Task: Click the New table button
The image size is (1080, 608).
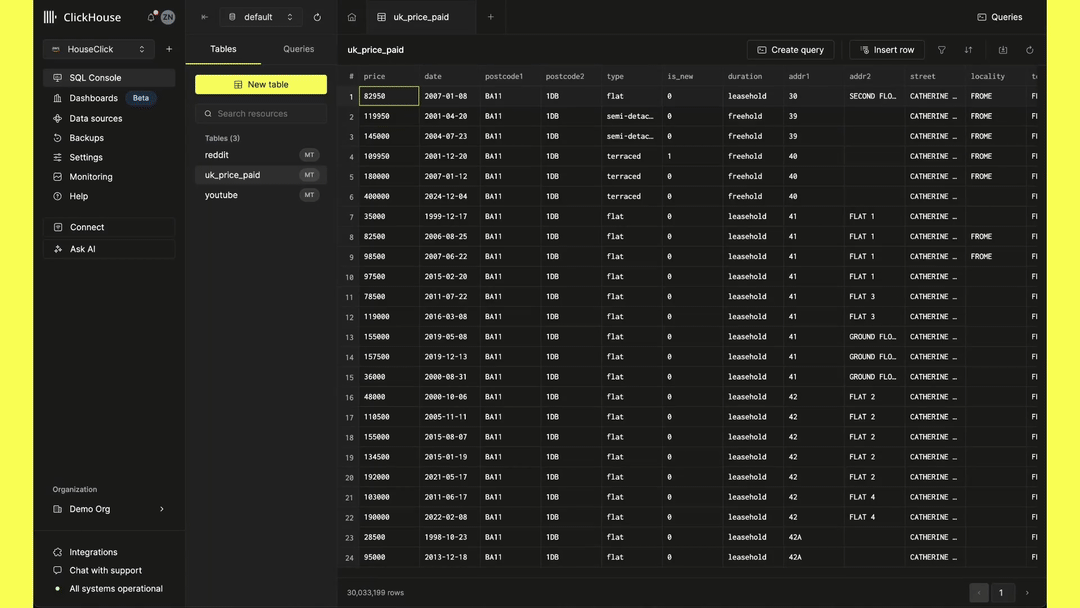Action: [260, 85]
